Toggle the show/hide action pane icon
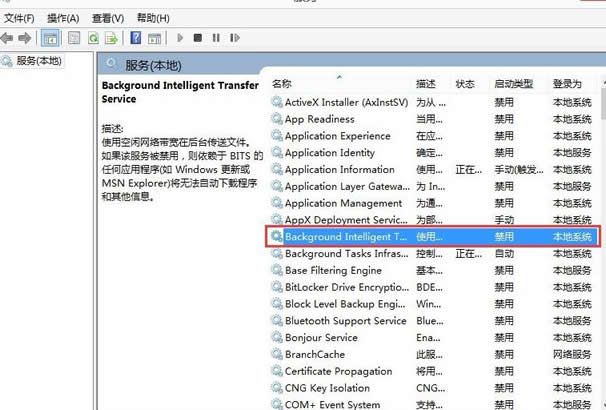Screen dimensions: 606x410 (x=154, y=38)
